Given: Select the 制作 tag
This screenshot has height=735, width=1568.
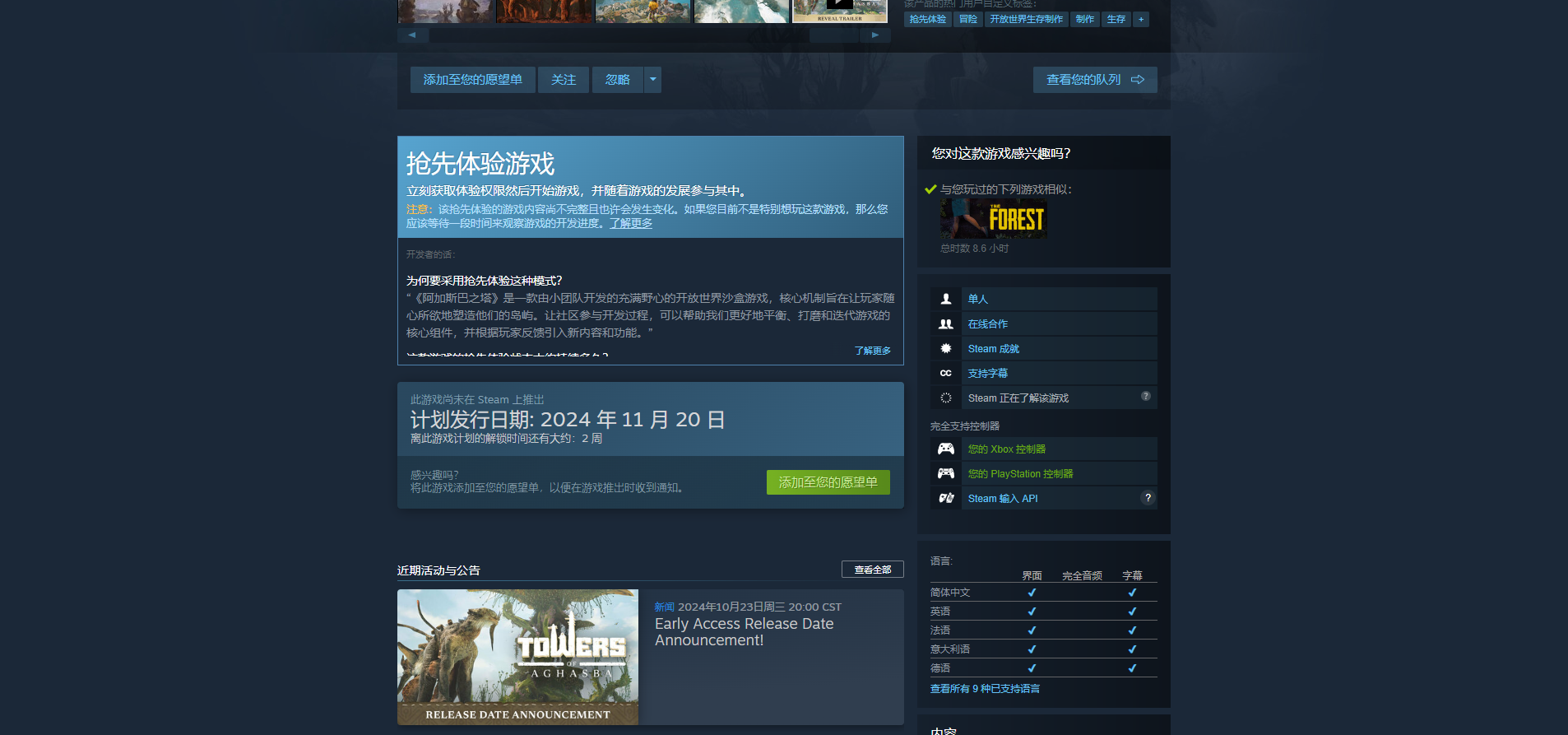Looking at the screenshot, I should [x=1085, y=19].
